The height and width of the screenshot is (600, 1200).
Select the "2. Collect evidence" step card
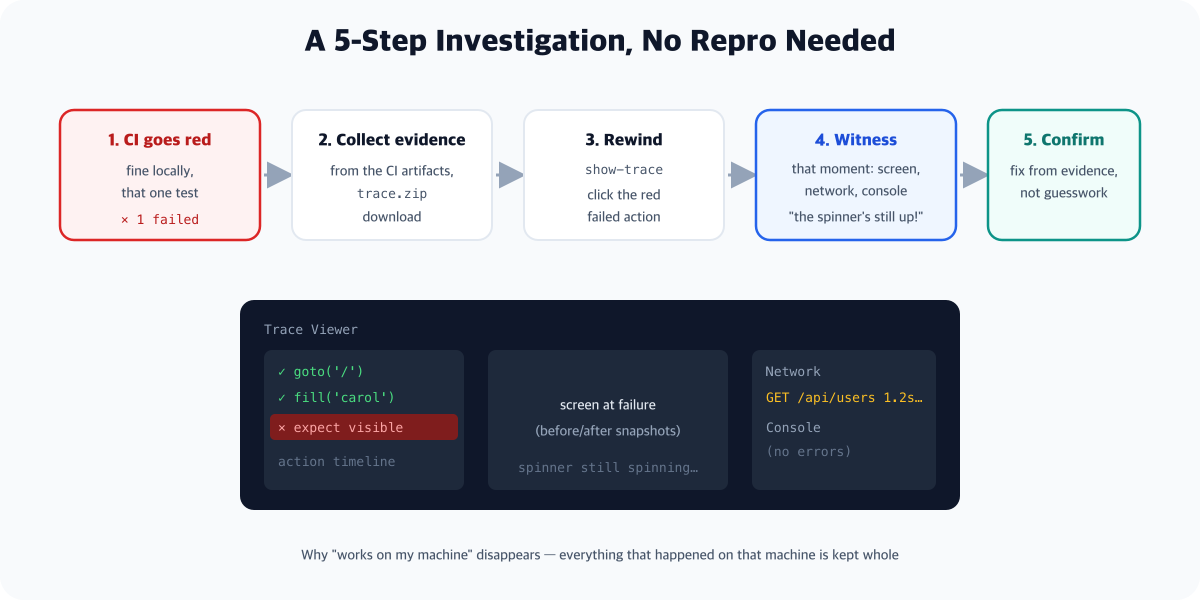pyautogui.click(x=392, y=175)
